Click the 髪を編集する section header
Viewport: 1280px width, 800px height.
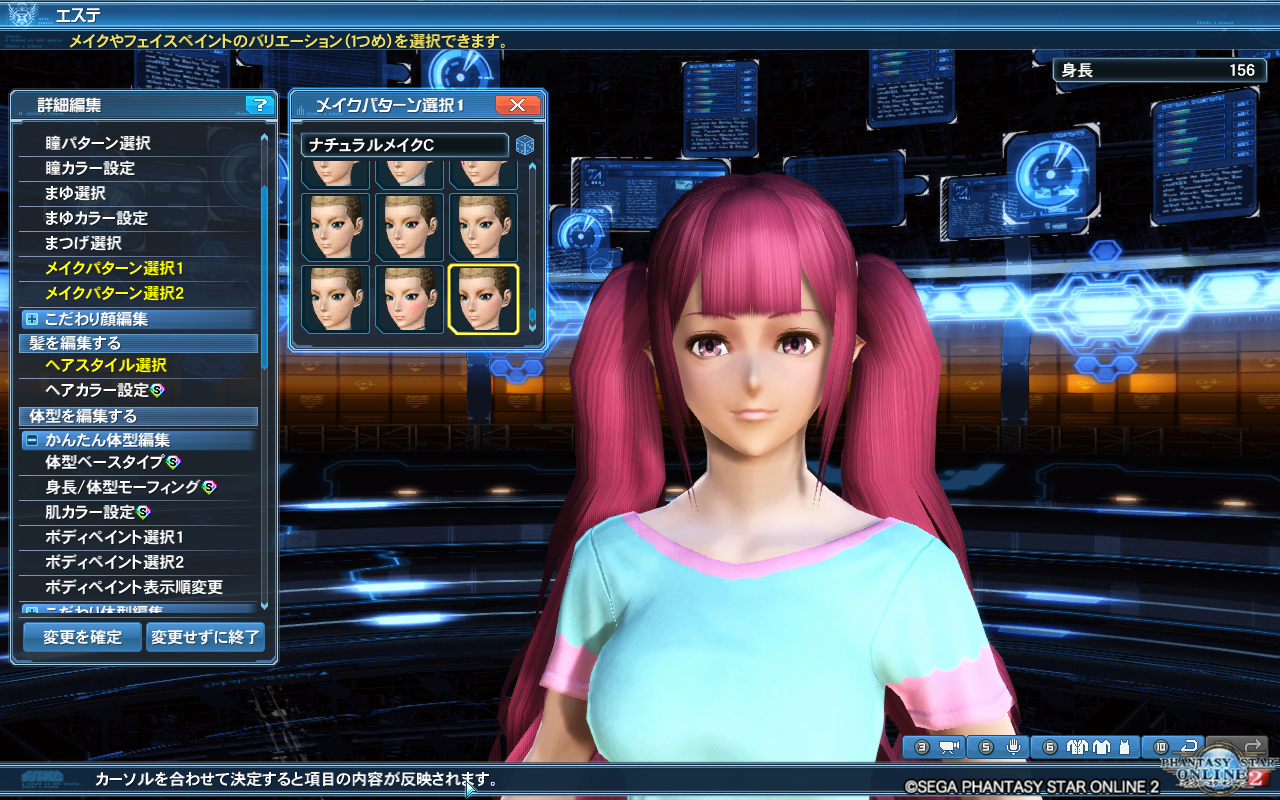click(138, 343)
